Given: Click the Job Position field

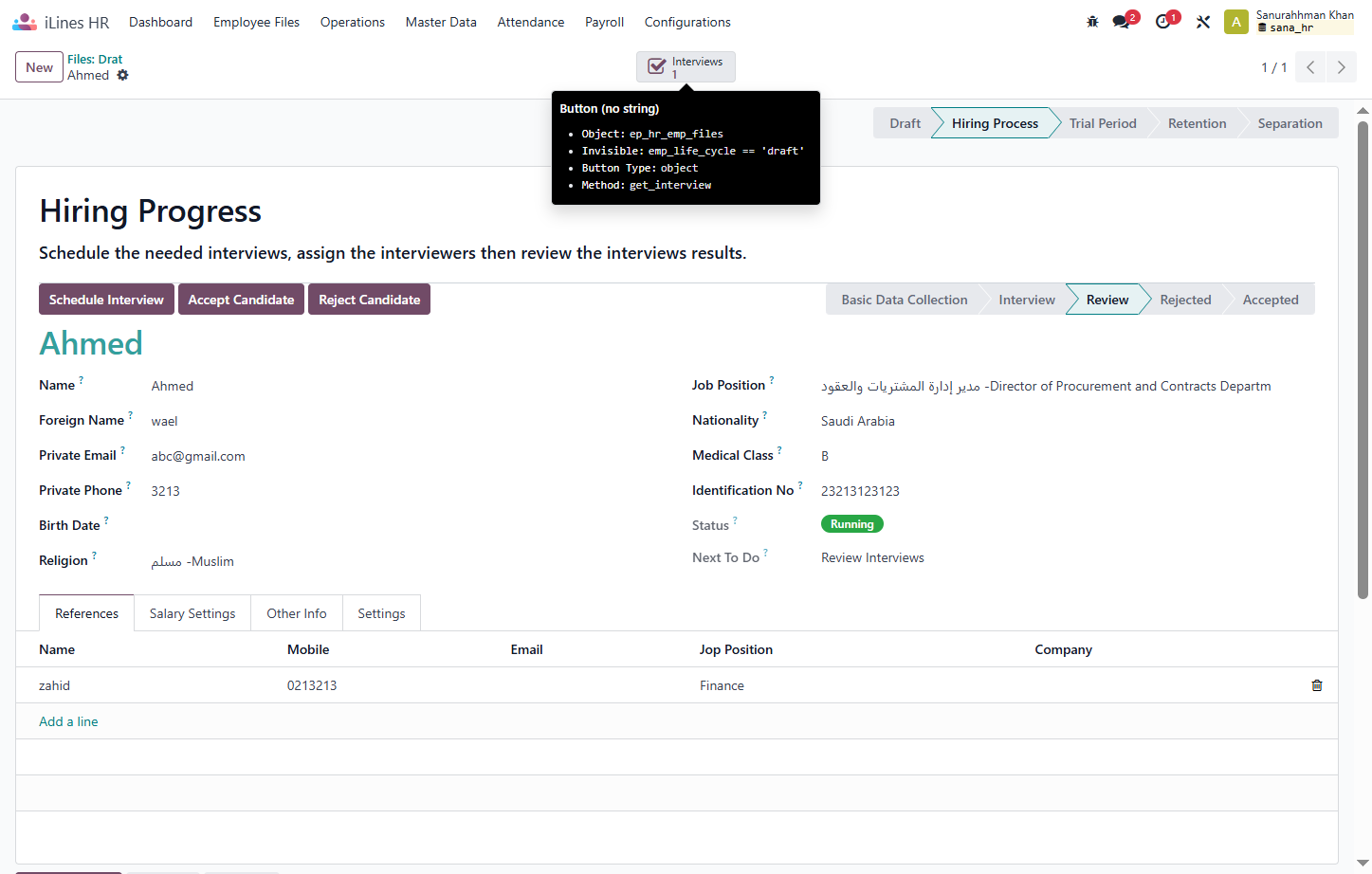Looking at the screenshot, I should coord(1046,386).
